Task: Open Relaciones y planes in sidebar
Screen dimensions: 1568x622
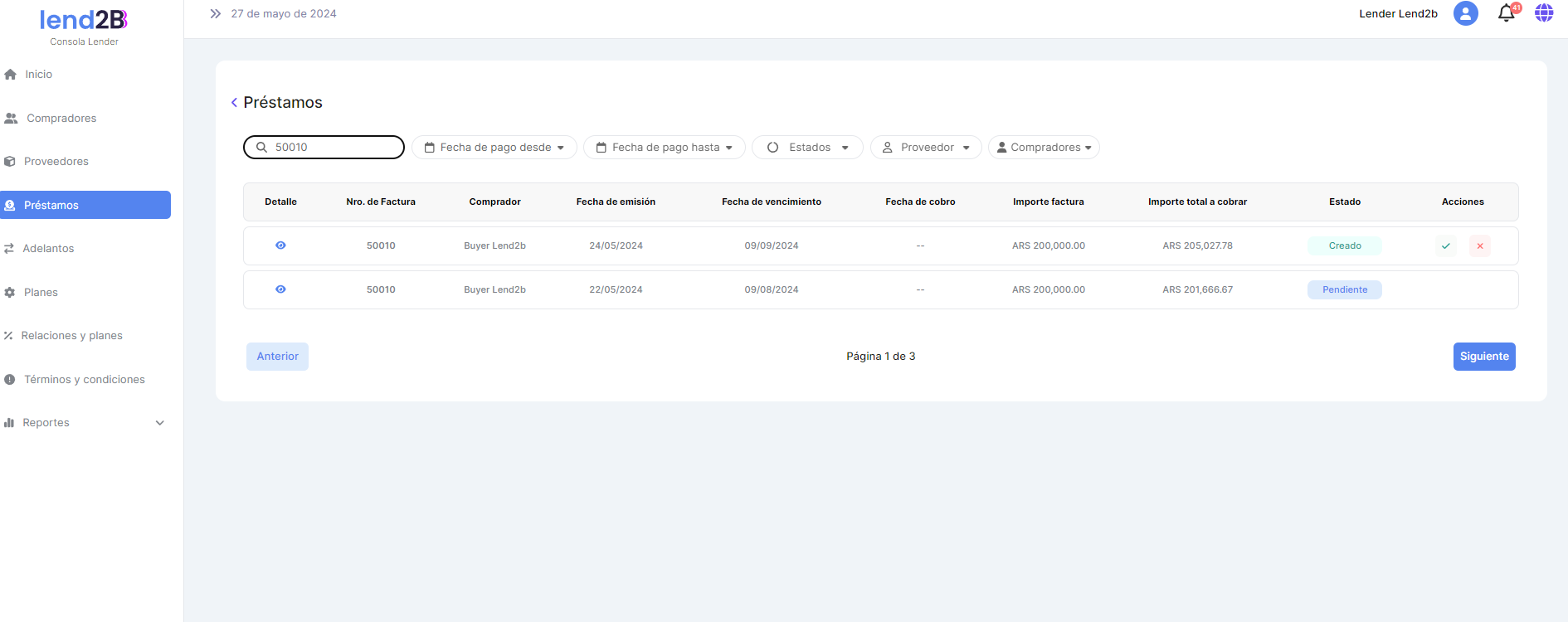Action: click(71, 336)
